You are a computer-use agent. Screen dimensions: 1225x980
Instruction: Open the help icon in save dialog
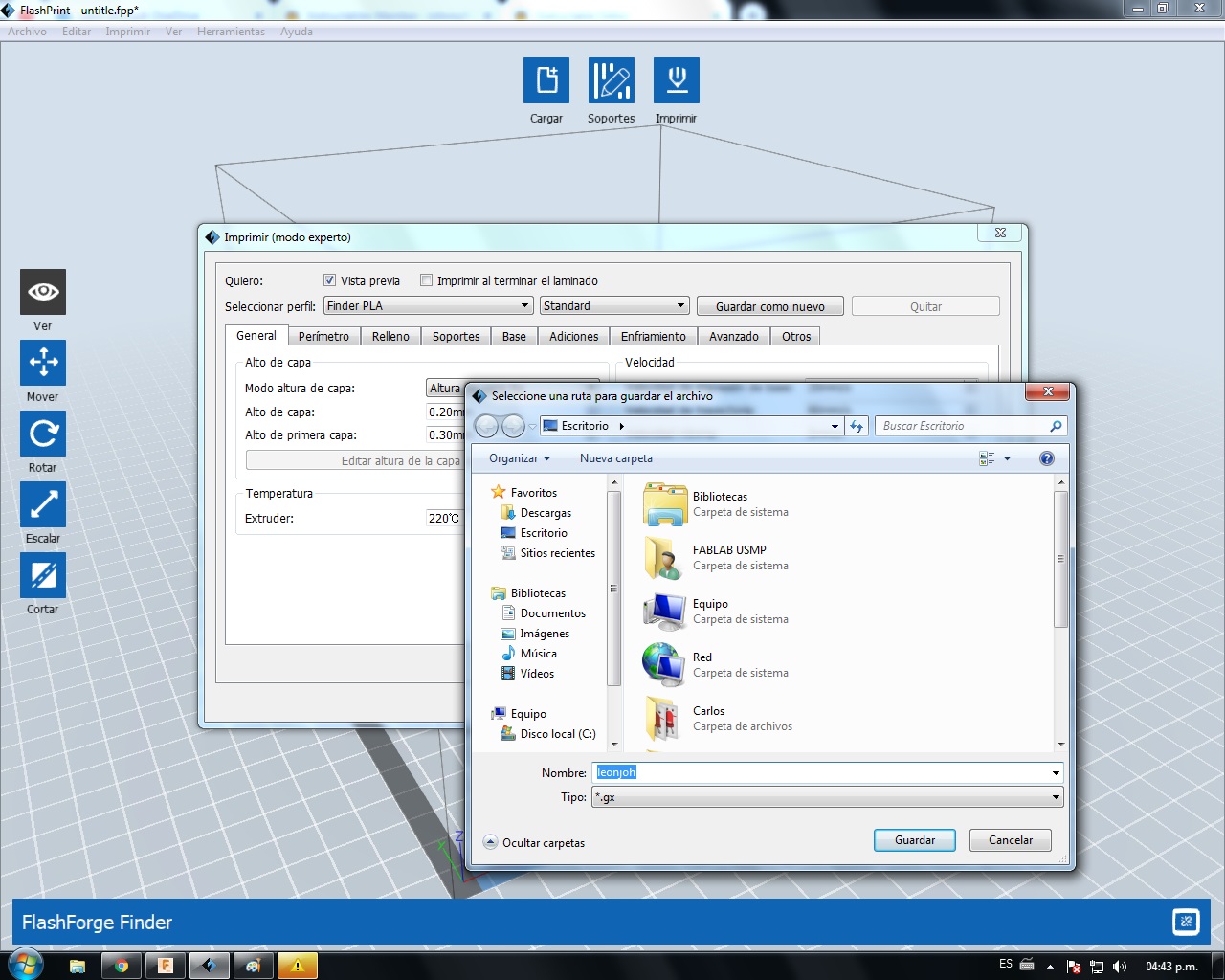[x=1047, y=458]
